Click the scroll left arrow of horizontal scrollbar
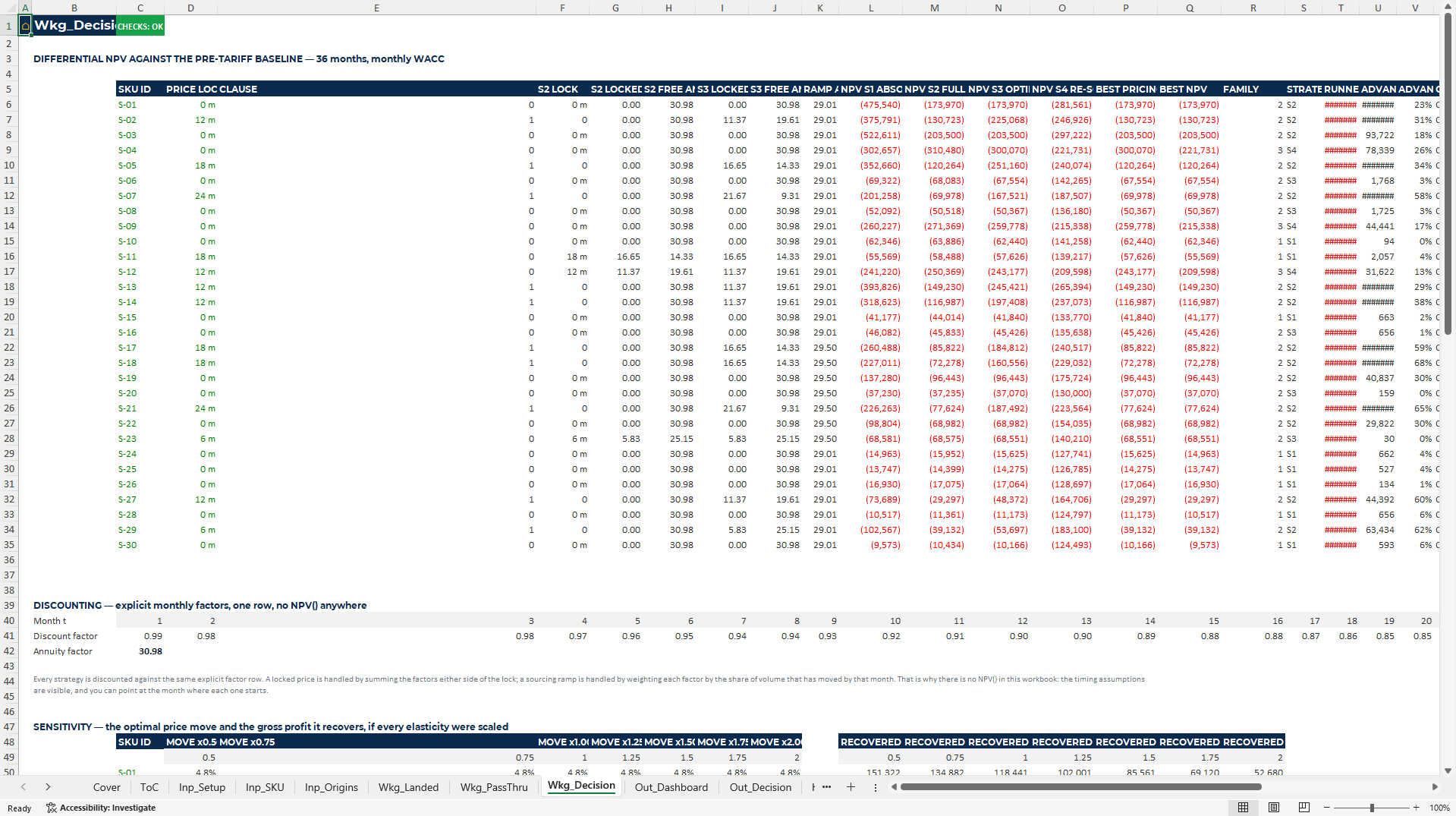 coord(894,787)
